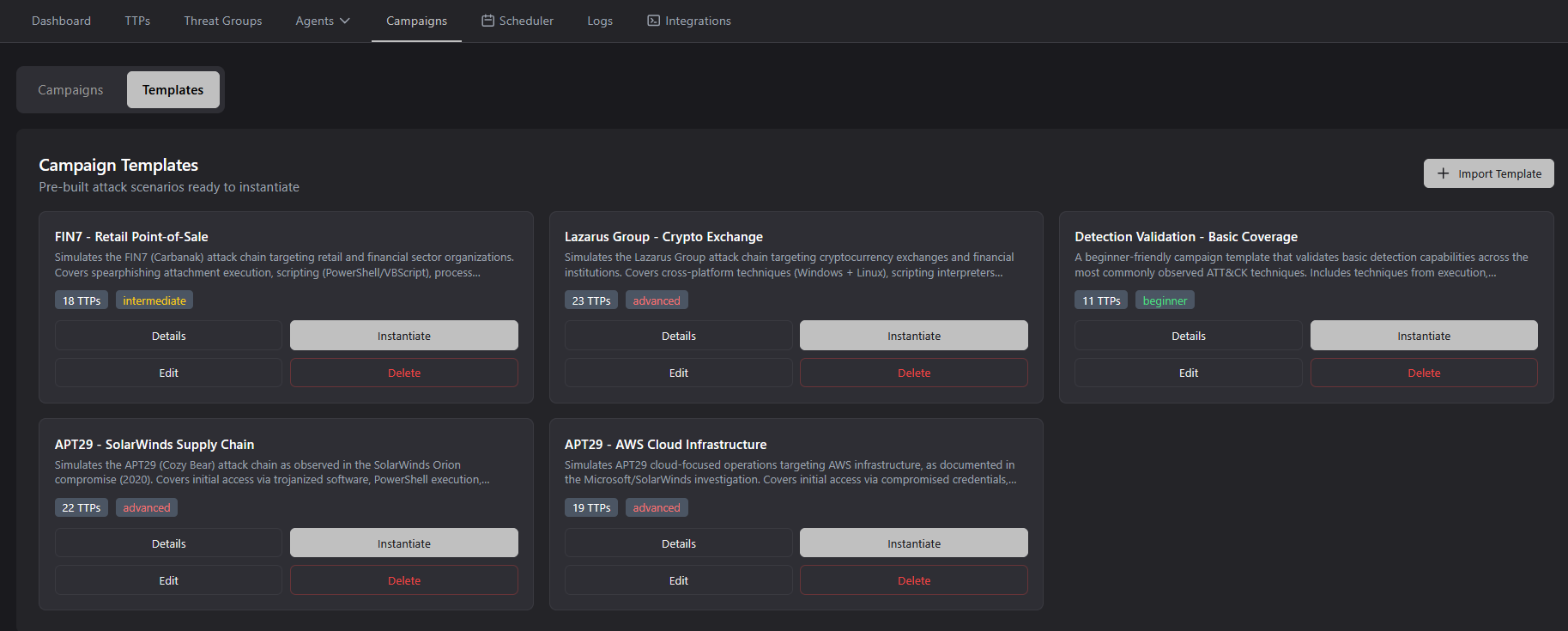Open the Dashboard nav item

coord(61,21)
